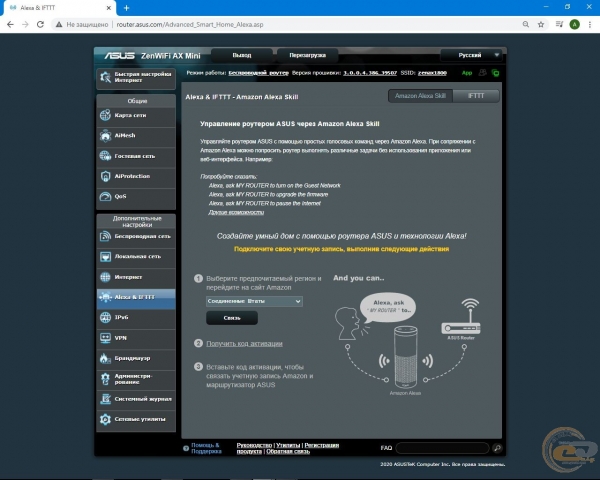This screenshot has width=600, height=480.
Task: Click the green network status icon
Action: 496,73
